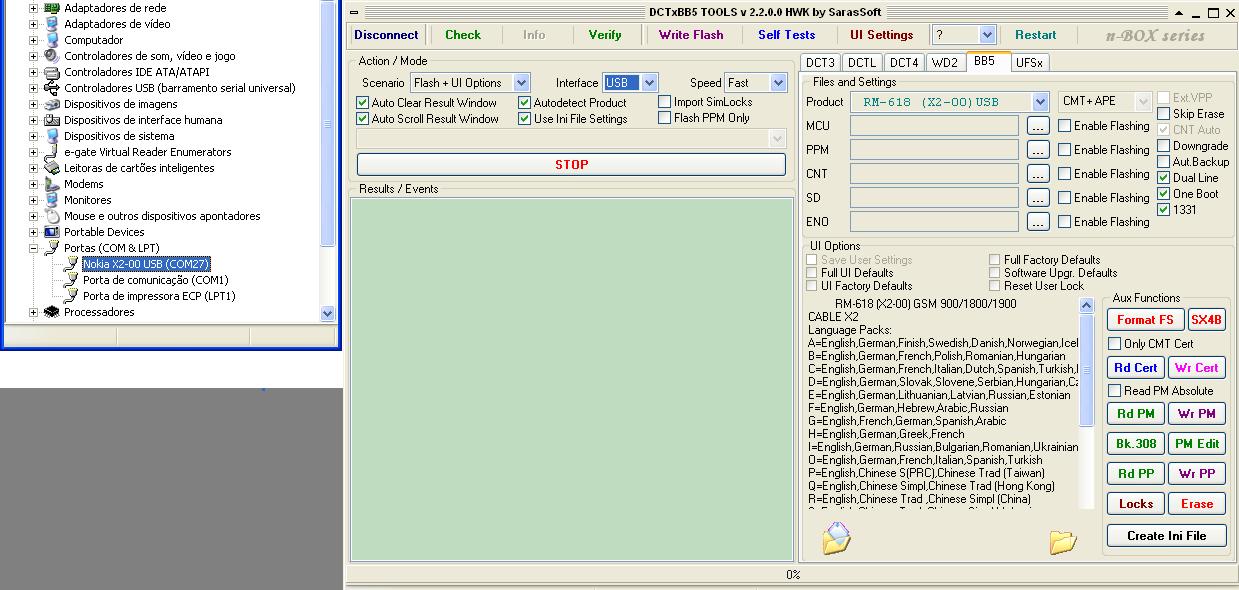Toggle Auto Clear Result Window checkbox
1239x590 pixels.
click(363, 103)
